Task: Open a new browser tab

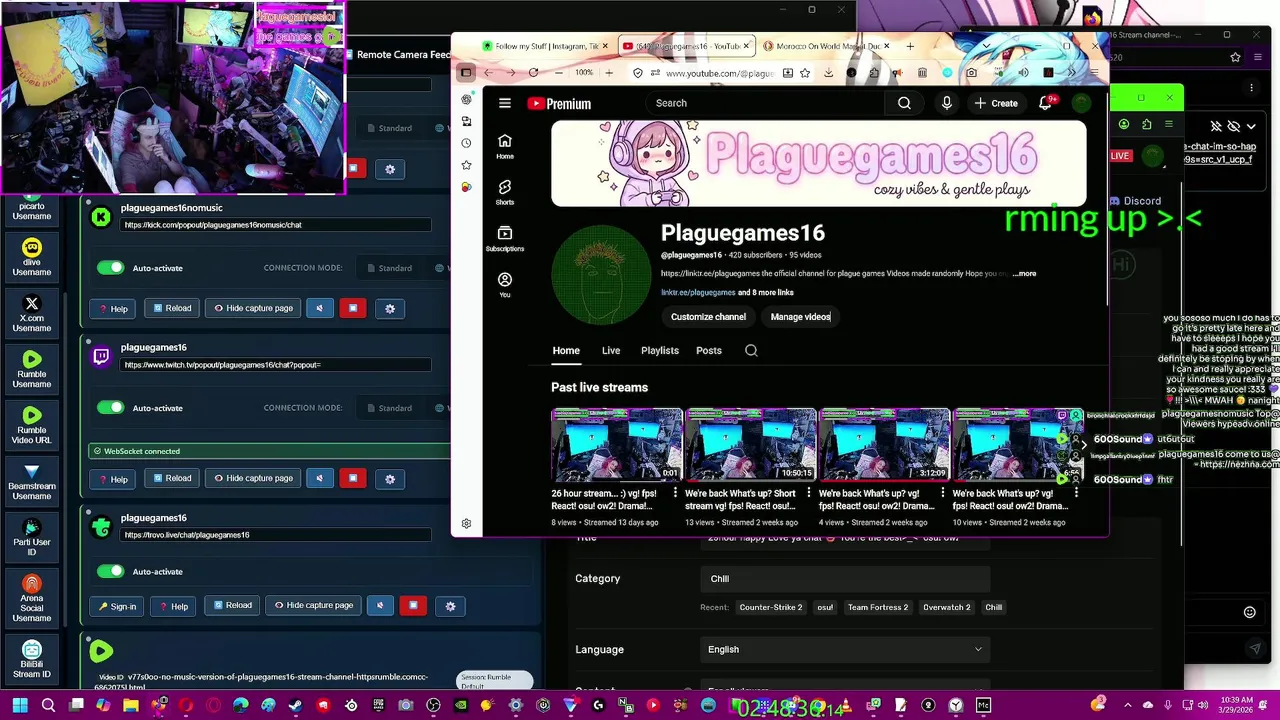Action: 910,46
